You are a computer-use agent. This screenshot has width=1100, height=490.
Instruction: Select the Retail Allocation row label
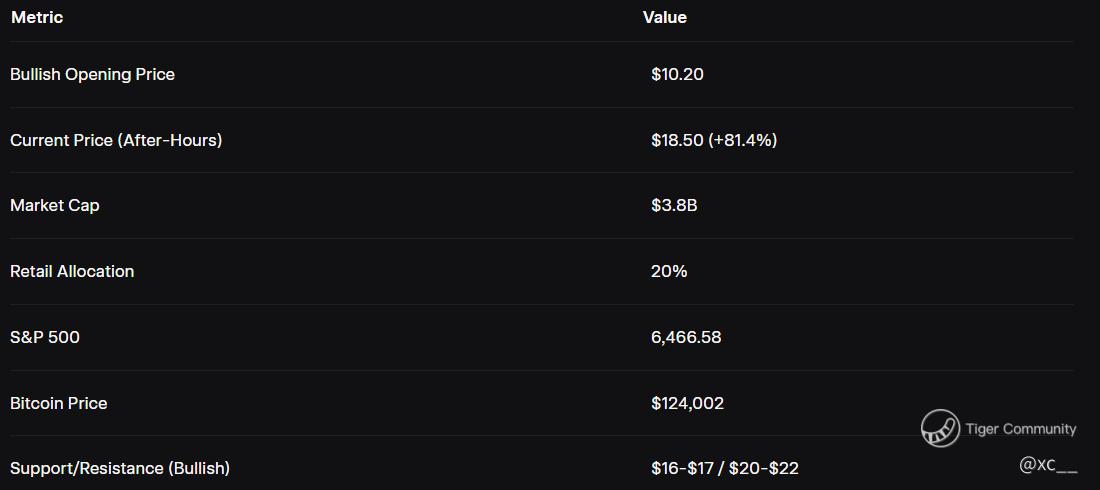pos(72,271)
